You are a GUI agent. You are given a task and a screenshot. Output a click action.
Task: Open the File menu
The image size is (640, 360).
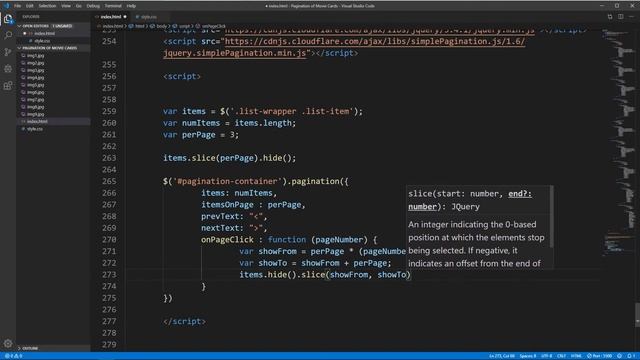18,6
